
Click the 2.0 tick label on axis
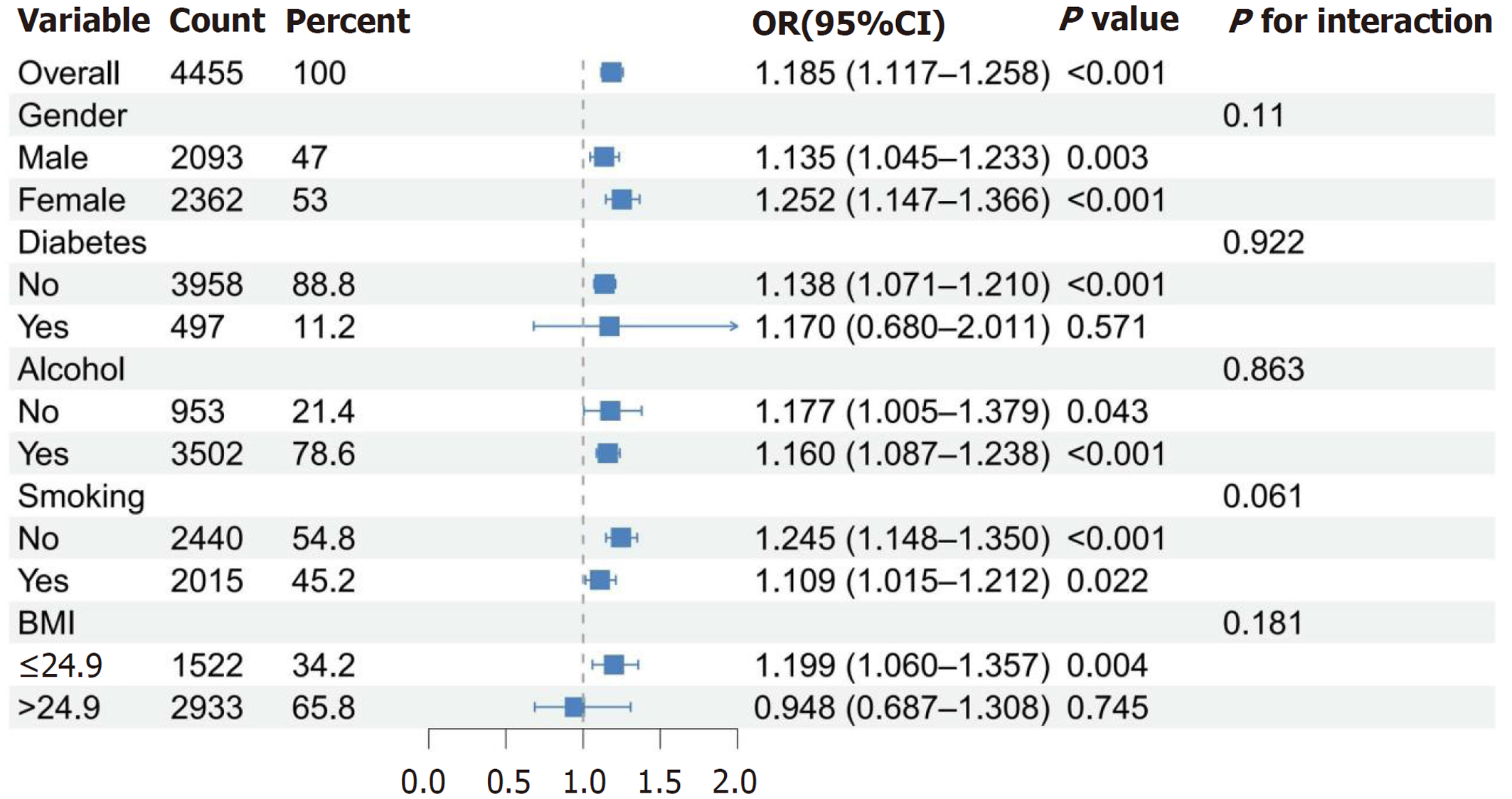click(735, 782)
